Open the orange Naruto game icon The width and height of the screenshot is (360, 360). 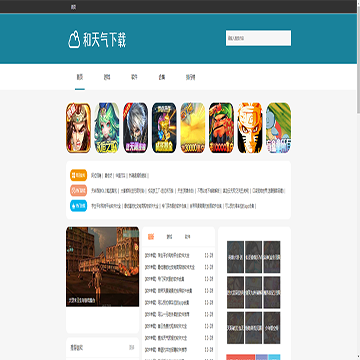tap(250, 128)
